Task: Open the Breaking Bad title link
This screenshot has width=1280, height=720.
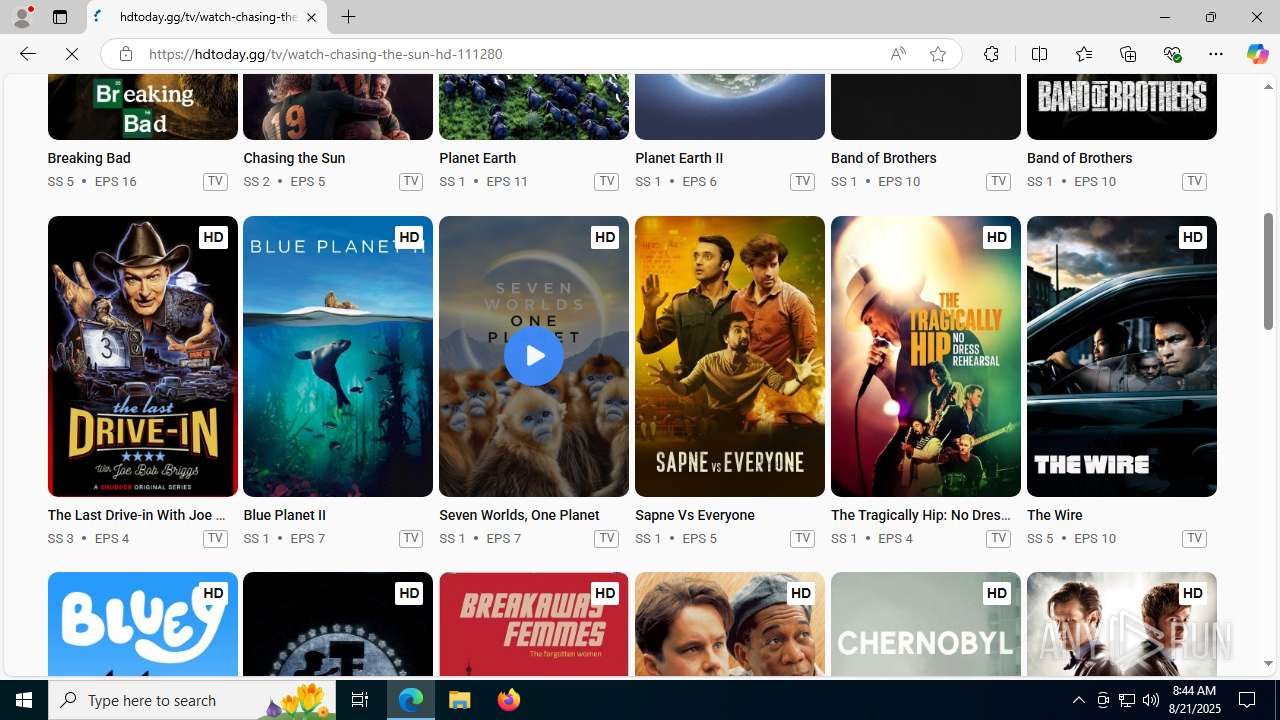Action: click(x=89, y=158)
